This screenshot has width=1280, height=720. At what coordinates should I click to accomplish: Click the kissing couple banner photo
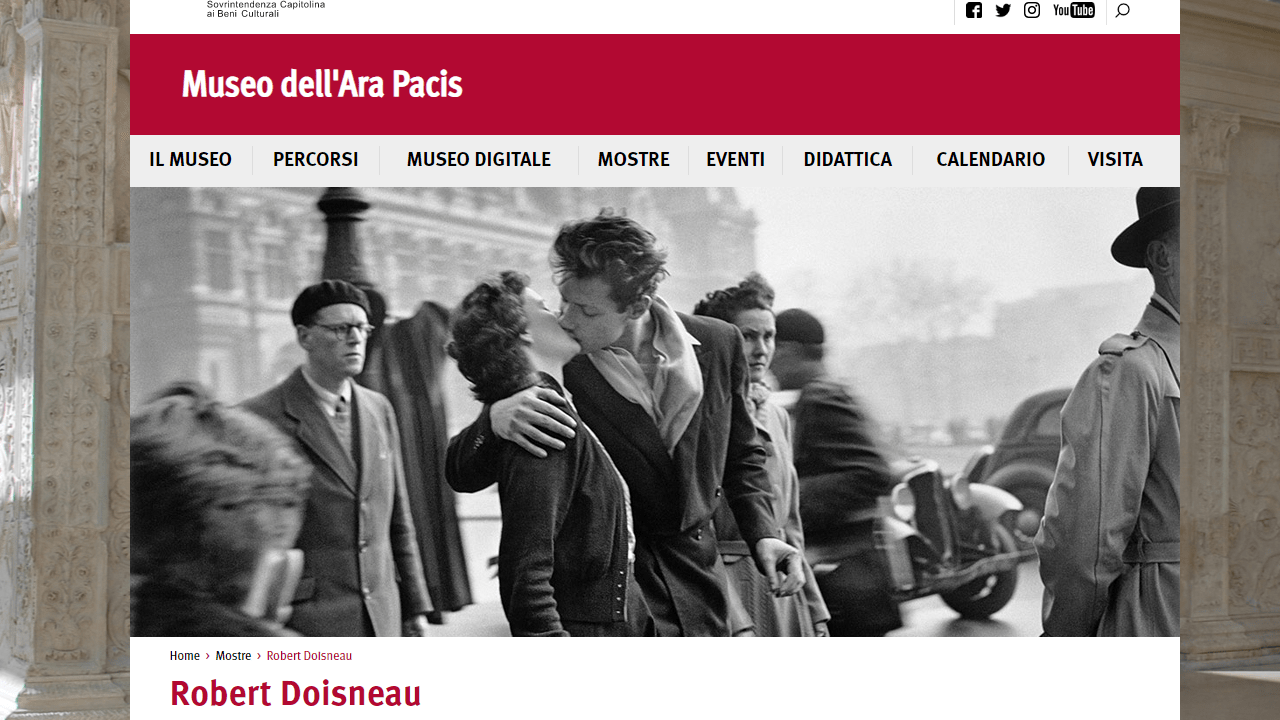655,412
